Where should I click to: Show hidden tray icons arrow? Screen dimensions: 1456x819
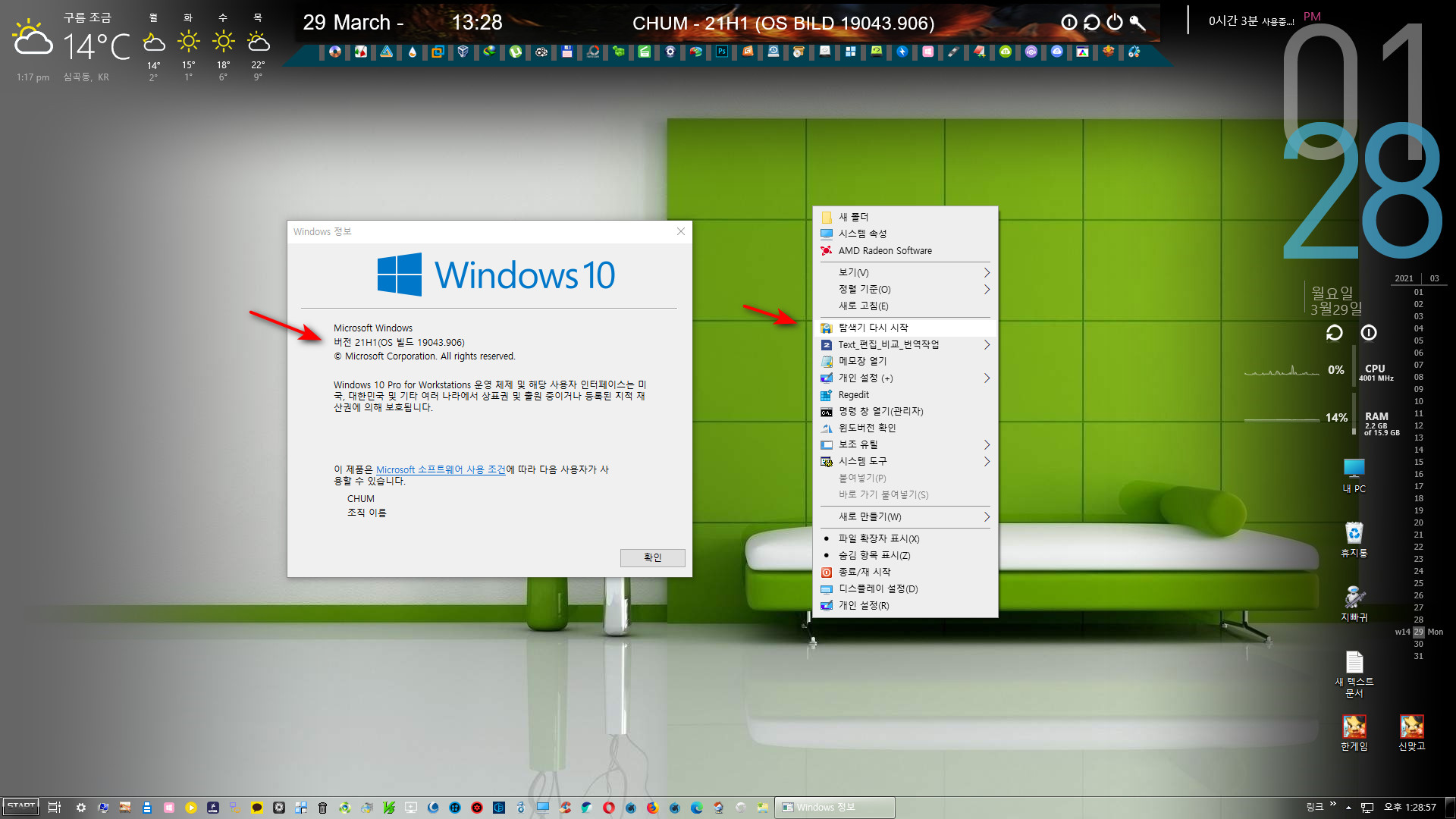pyautogui.click(x=1348, y=808)
